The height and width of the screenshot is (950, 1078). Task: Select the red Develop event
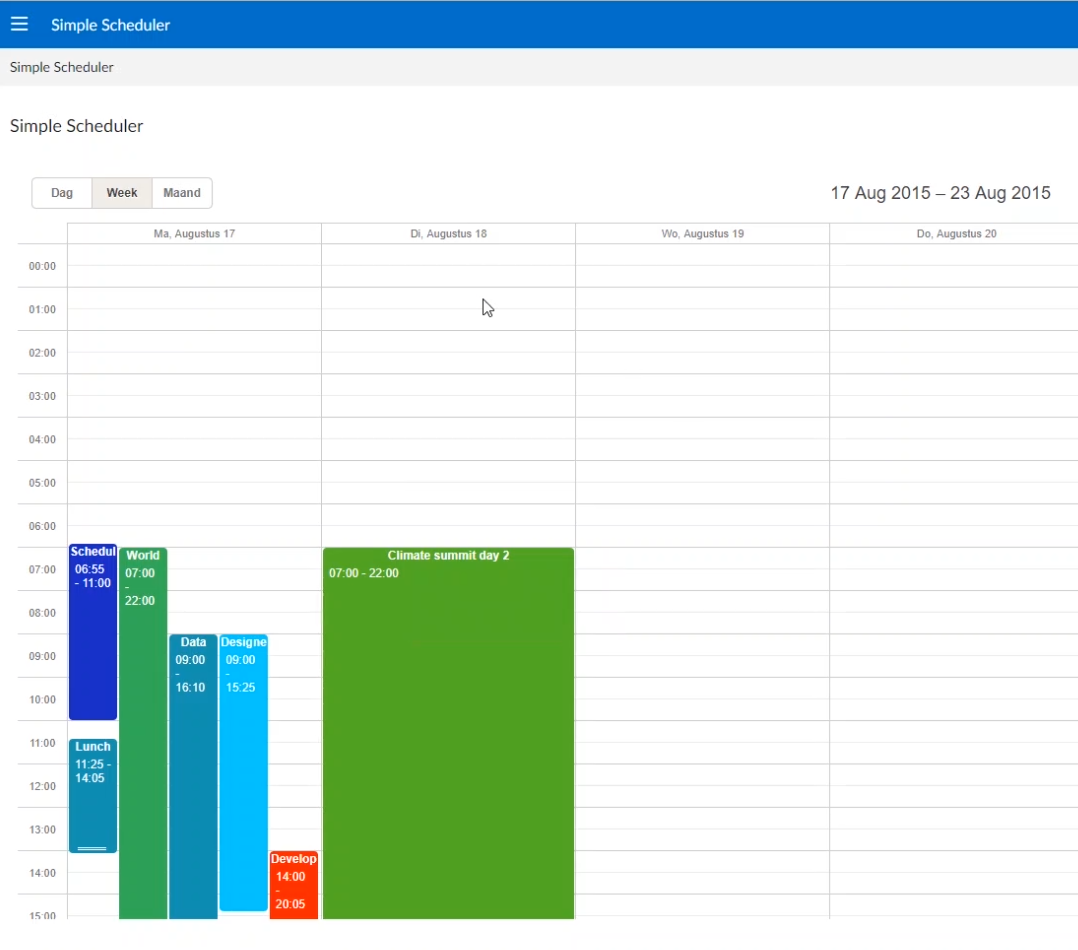click(x=293, y=885)
